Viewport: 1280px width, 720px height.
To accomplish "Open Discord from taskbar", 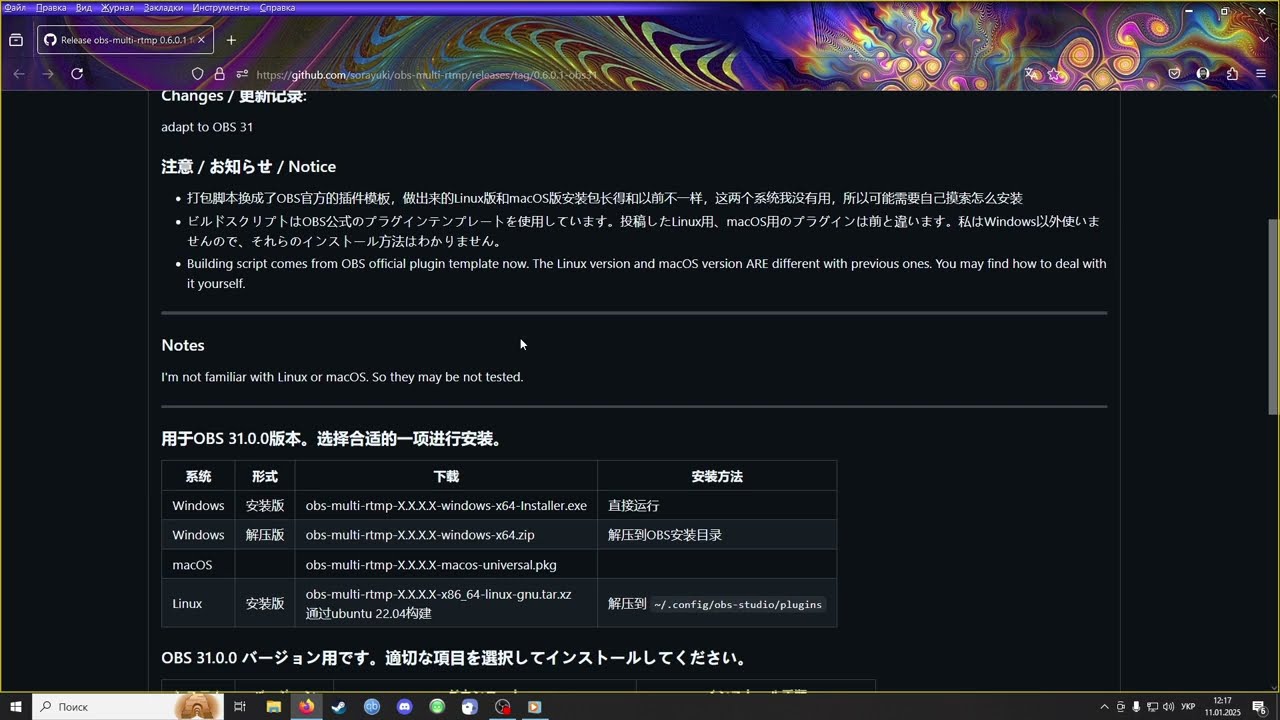I will (x=404, y=707).
